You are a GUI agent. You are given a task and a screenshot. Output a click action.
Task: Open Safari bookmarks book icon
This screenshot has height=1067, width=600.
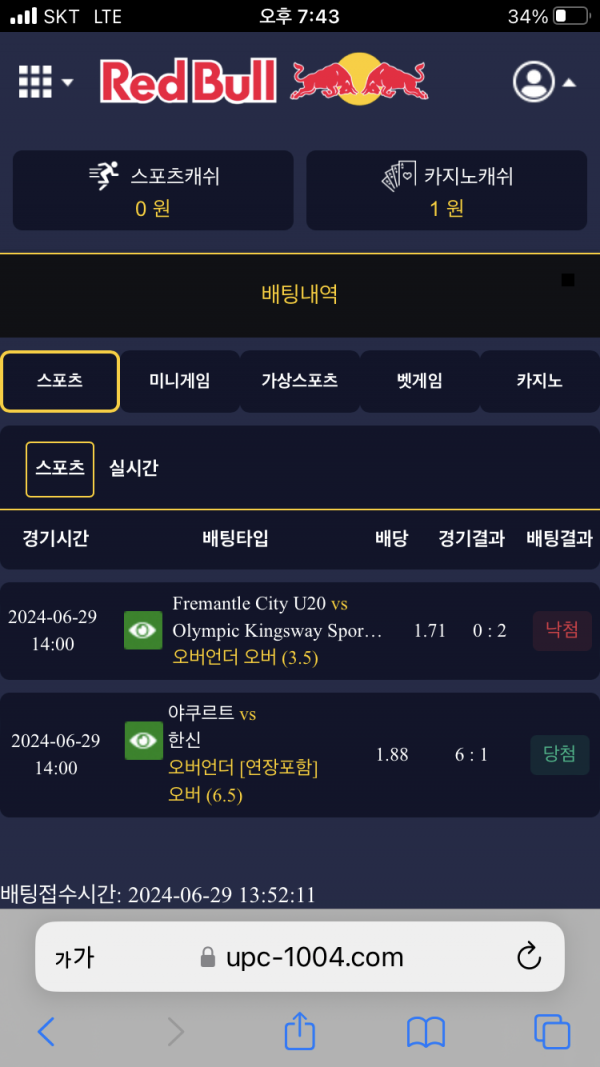(426, 1032)
